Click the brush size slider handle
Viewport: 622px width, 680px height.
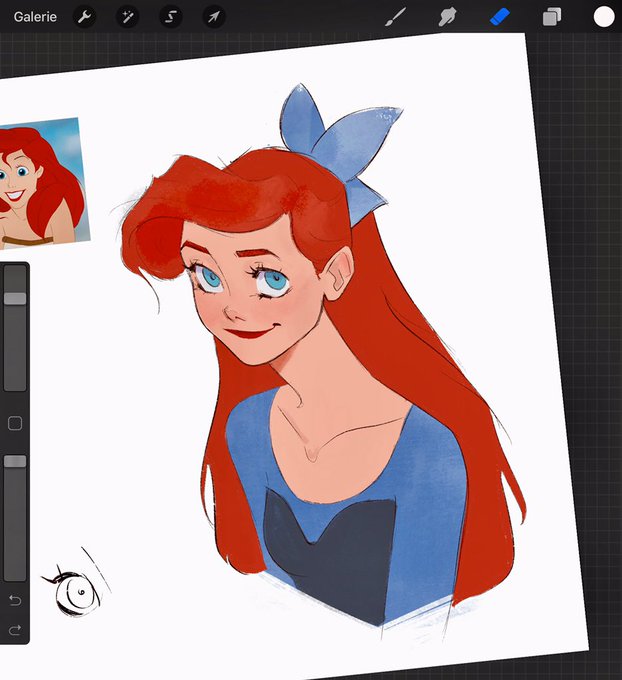15,298
